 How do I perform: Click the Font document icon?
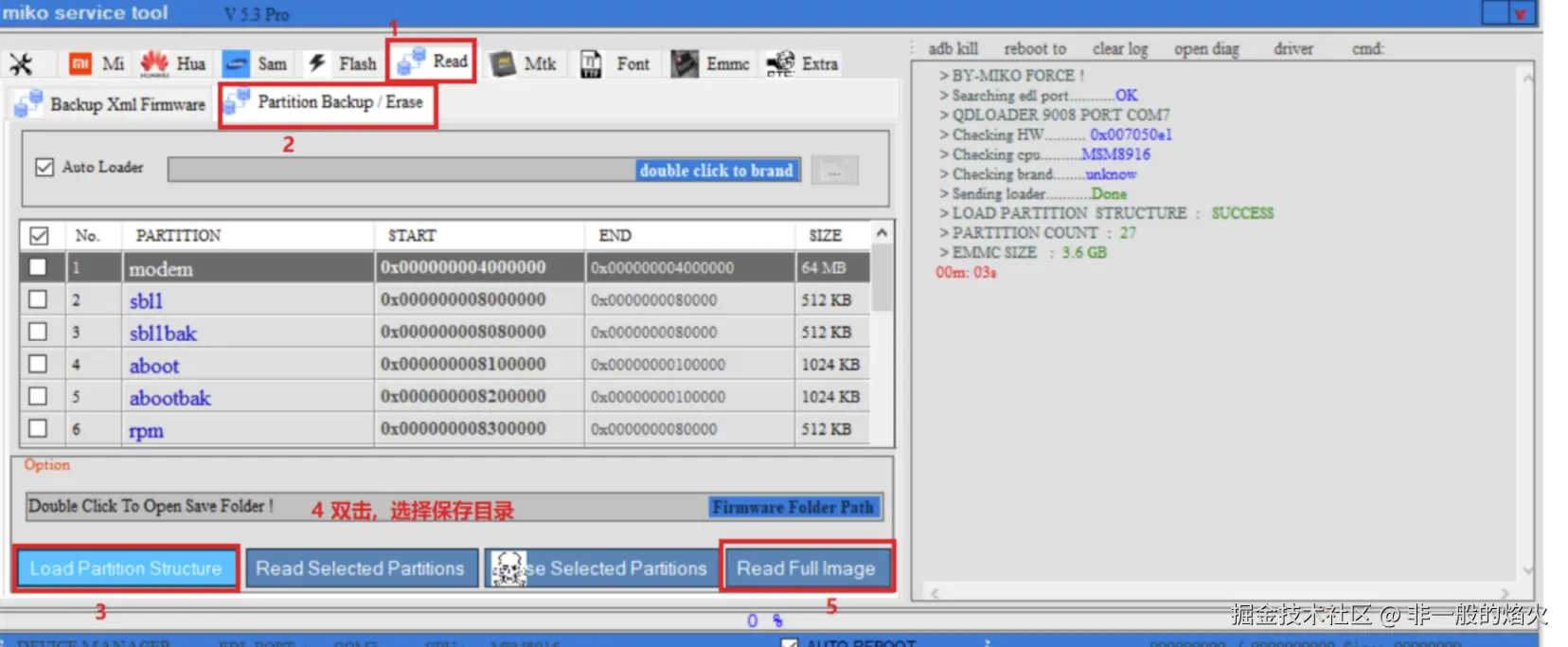591,63
